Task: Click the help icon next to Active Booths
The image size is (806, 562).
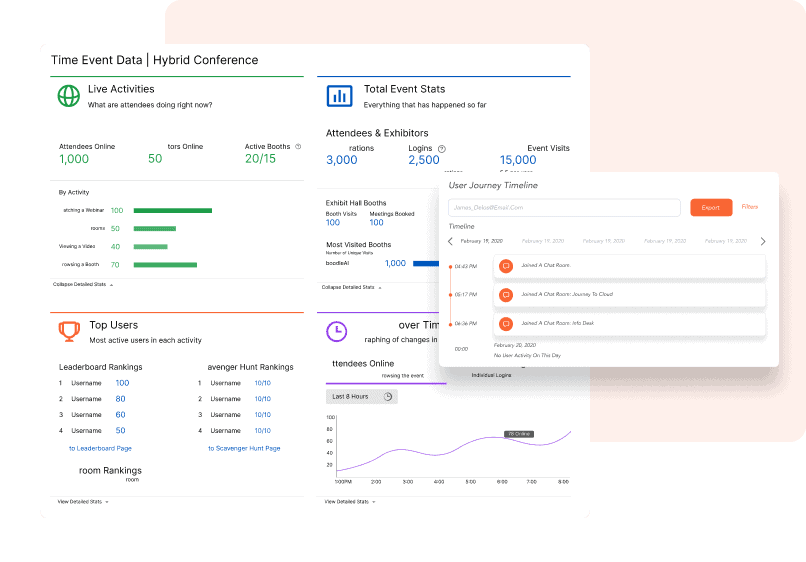Action: 298,147
